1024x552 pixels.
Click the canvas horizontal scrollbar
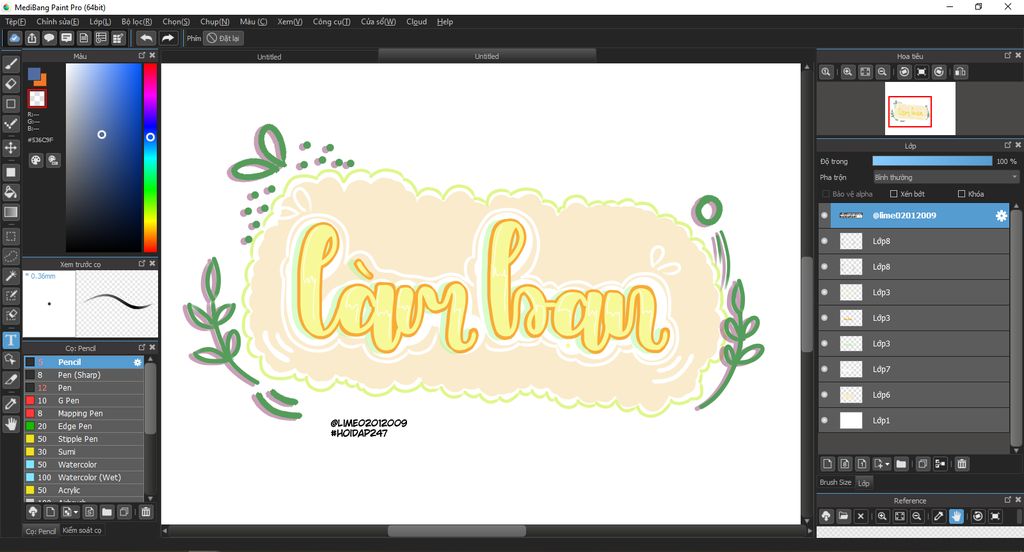pyautogui.click(x=456, y=531)
